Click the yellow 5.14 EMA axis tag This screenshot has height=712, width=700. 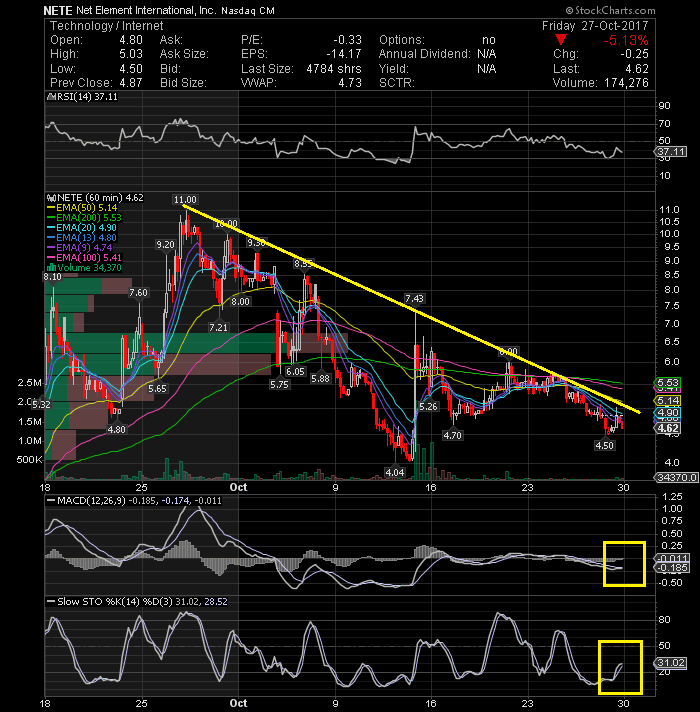point(667,400)
